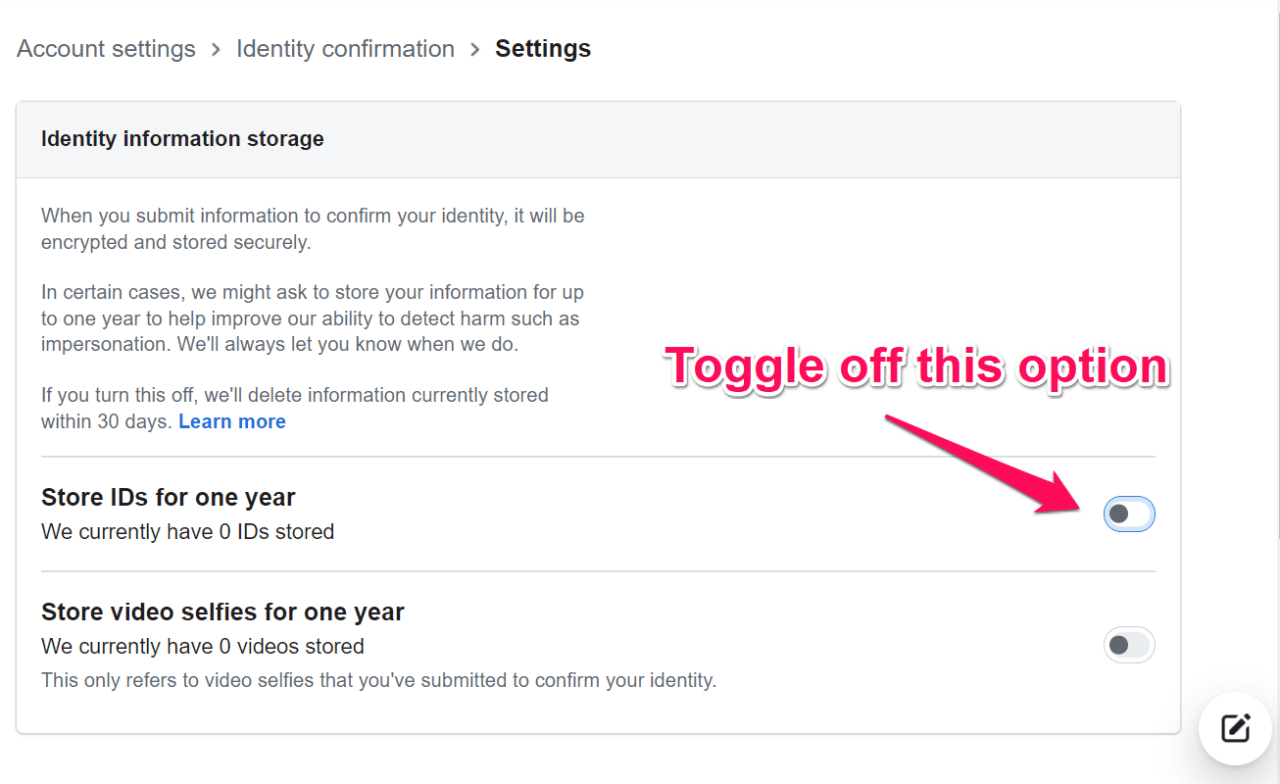Screen dimensions: 1280x784
Task: Expand the chevron after Account settings
Action: 215,48
